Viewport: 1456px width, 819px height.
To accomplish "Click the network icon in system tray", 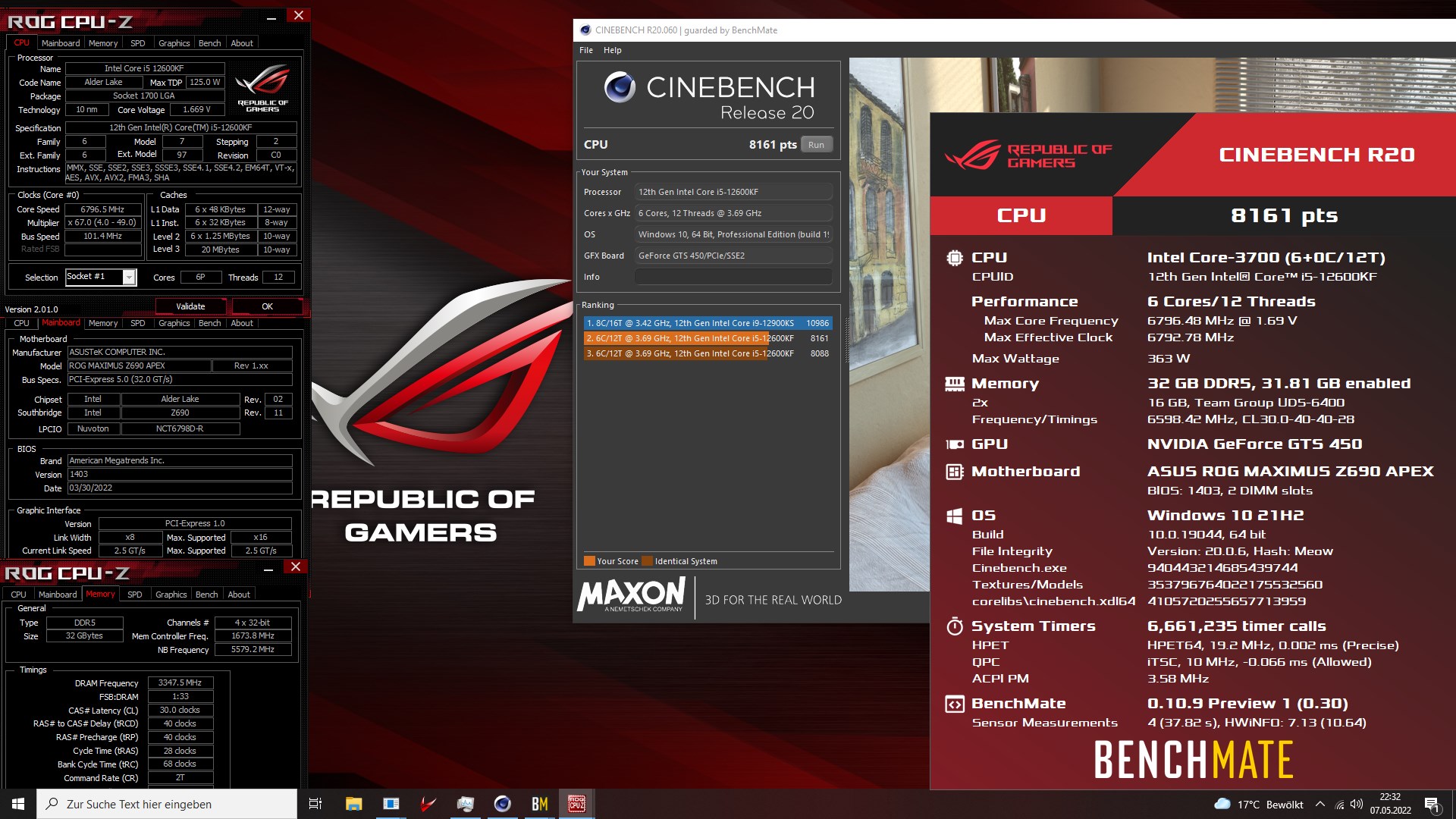I will (x=1339, y=804).
